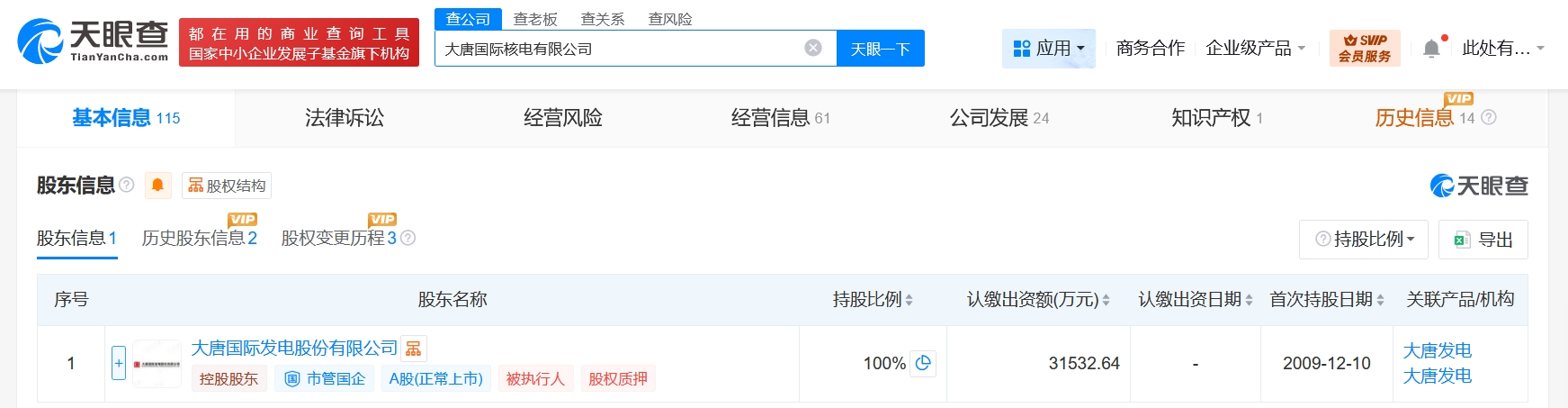Open the 应用 dropdown menu
The height and width of the screenshot is (408, 1568).
coord(1048,49)
